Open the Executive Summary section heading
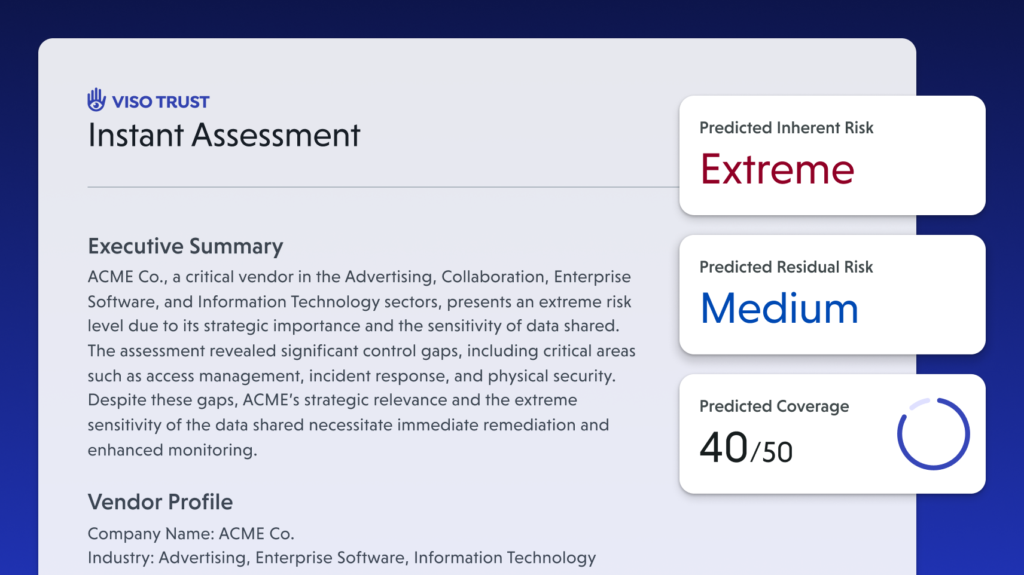Screen dimensions: 1024x575 [x=185, y=246]
